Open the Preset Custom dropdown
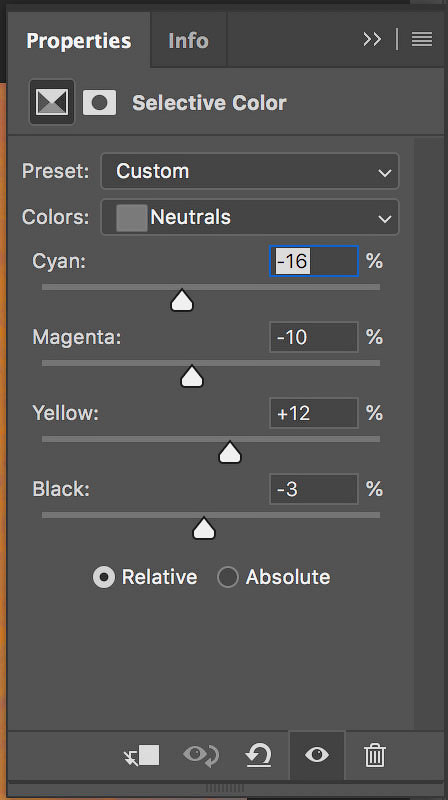Viewport: 448px width, 800px height. 250,171
